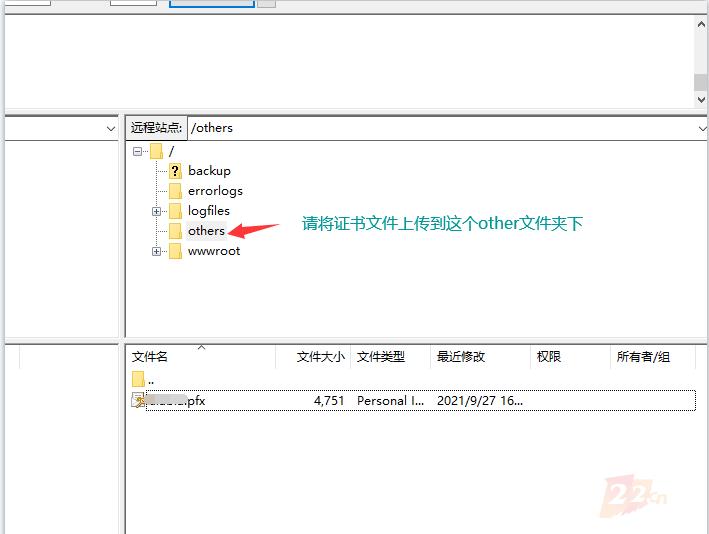Select the backup folder in tree
This screenshot has height=534, width=709.
209,171
